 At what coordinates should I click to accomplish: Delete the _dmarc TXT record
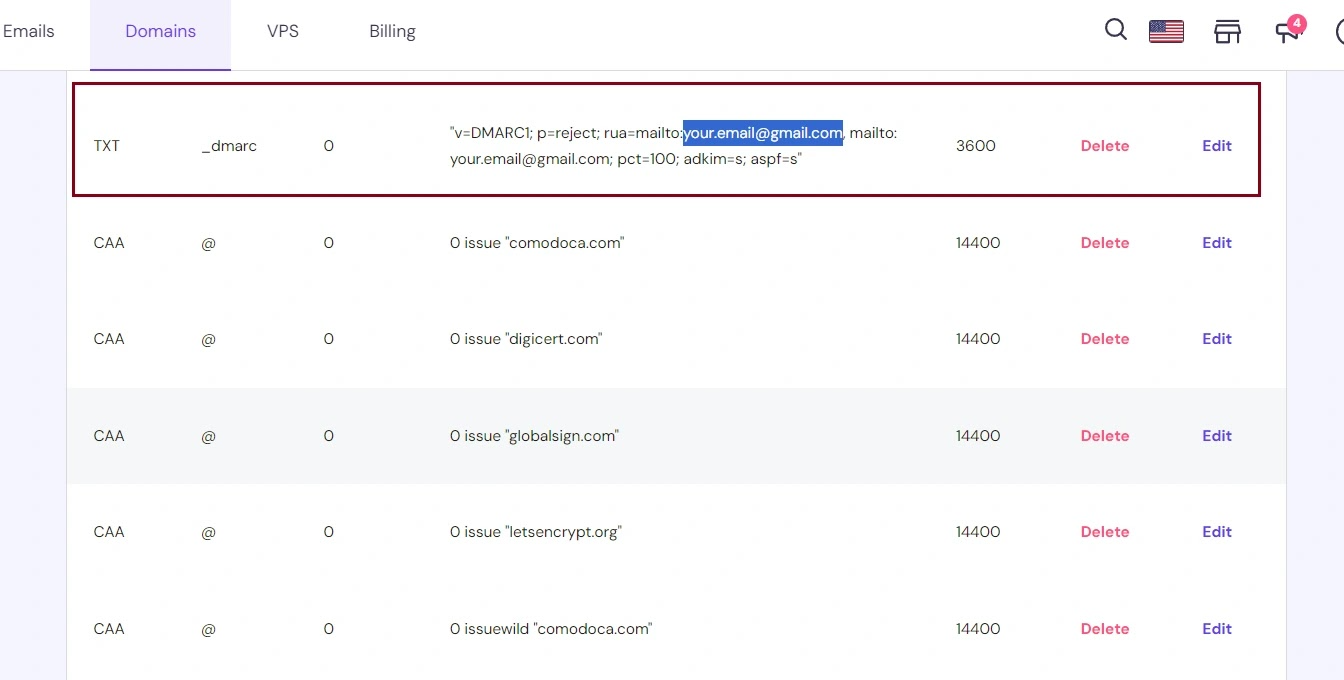coord(1104,146)
